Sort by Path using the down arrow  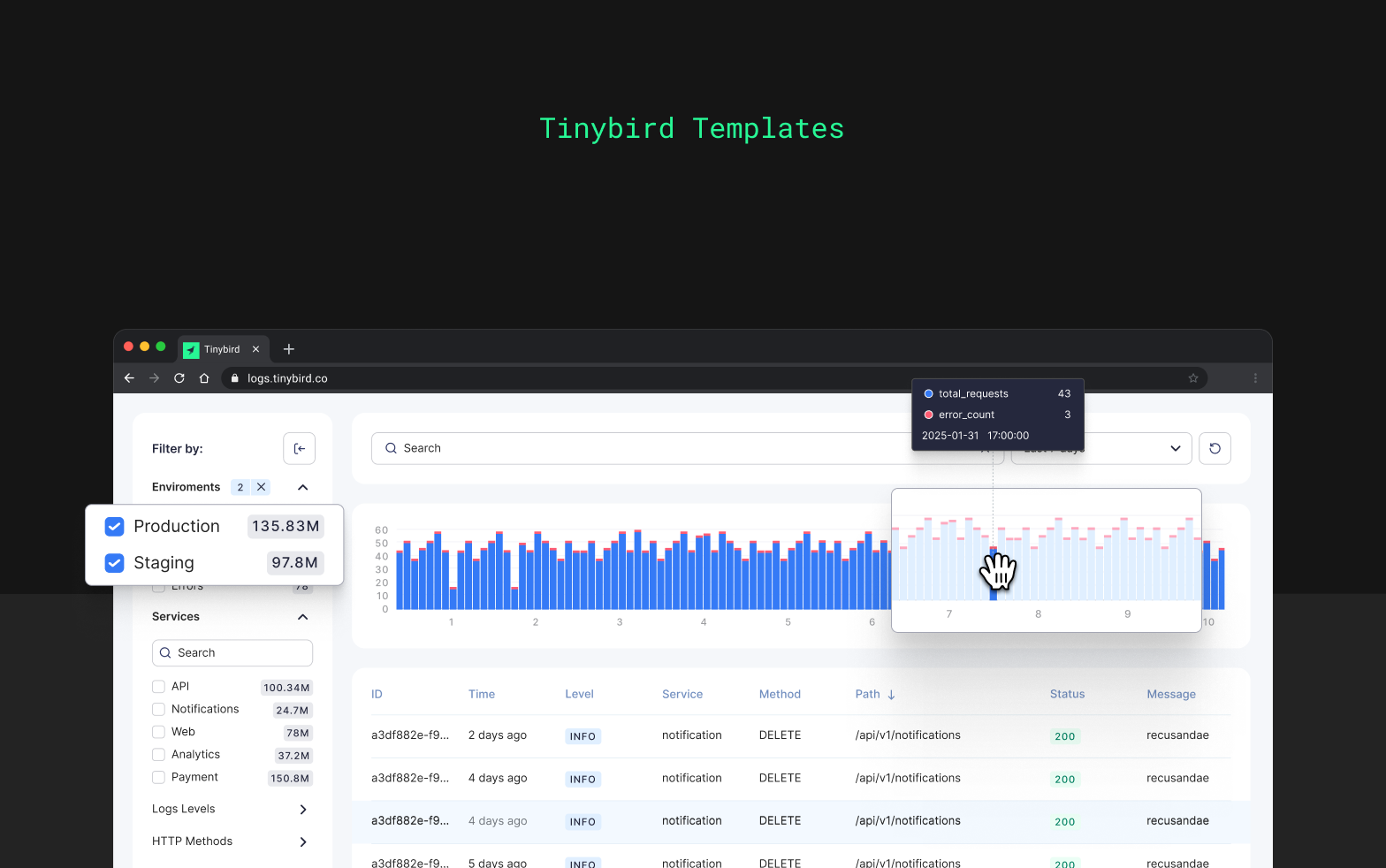click(891, 695)
